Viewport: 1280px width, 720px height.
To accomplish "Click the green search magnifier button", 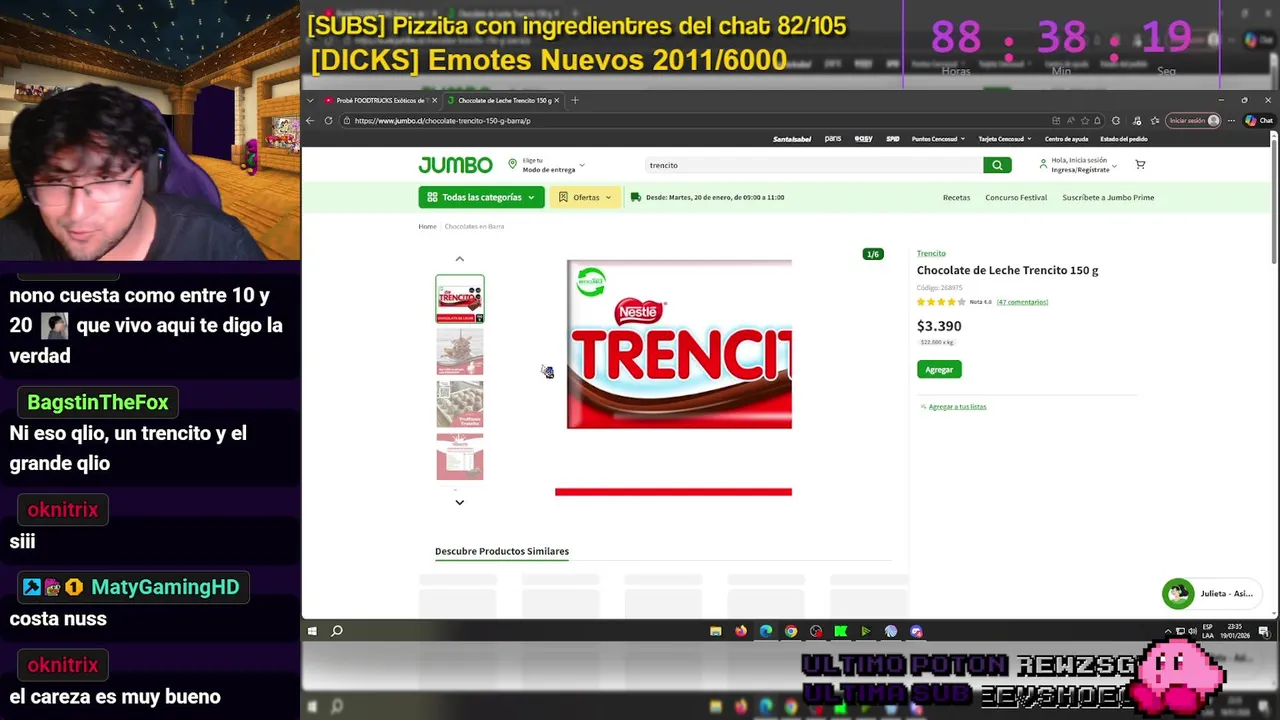I will (997, 165).
